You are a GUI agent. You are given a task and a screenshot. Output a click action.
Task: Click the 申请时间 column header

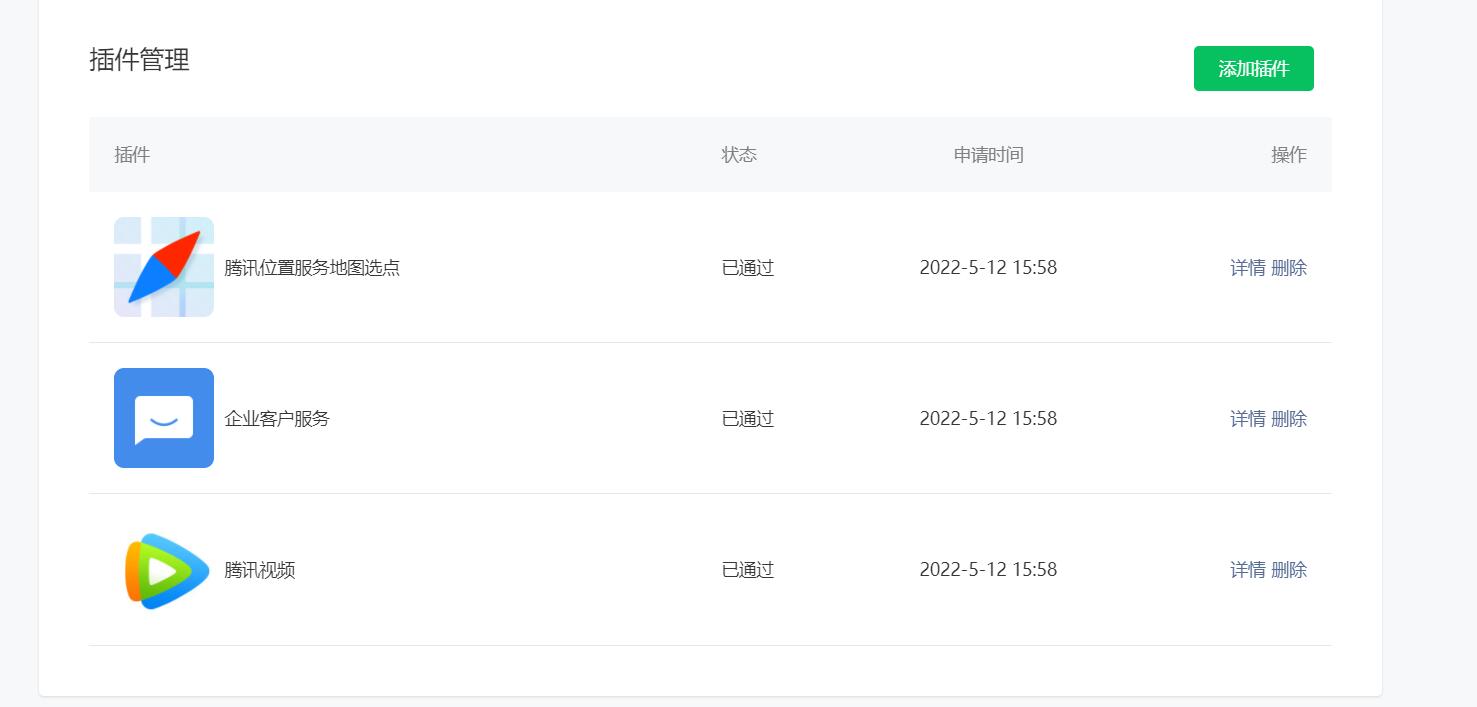click(988, 155)
